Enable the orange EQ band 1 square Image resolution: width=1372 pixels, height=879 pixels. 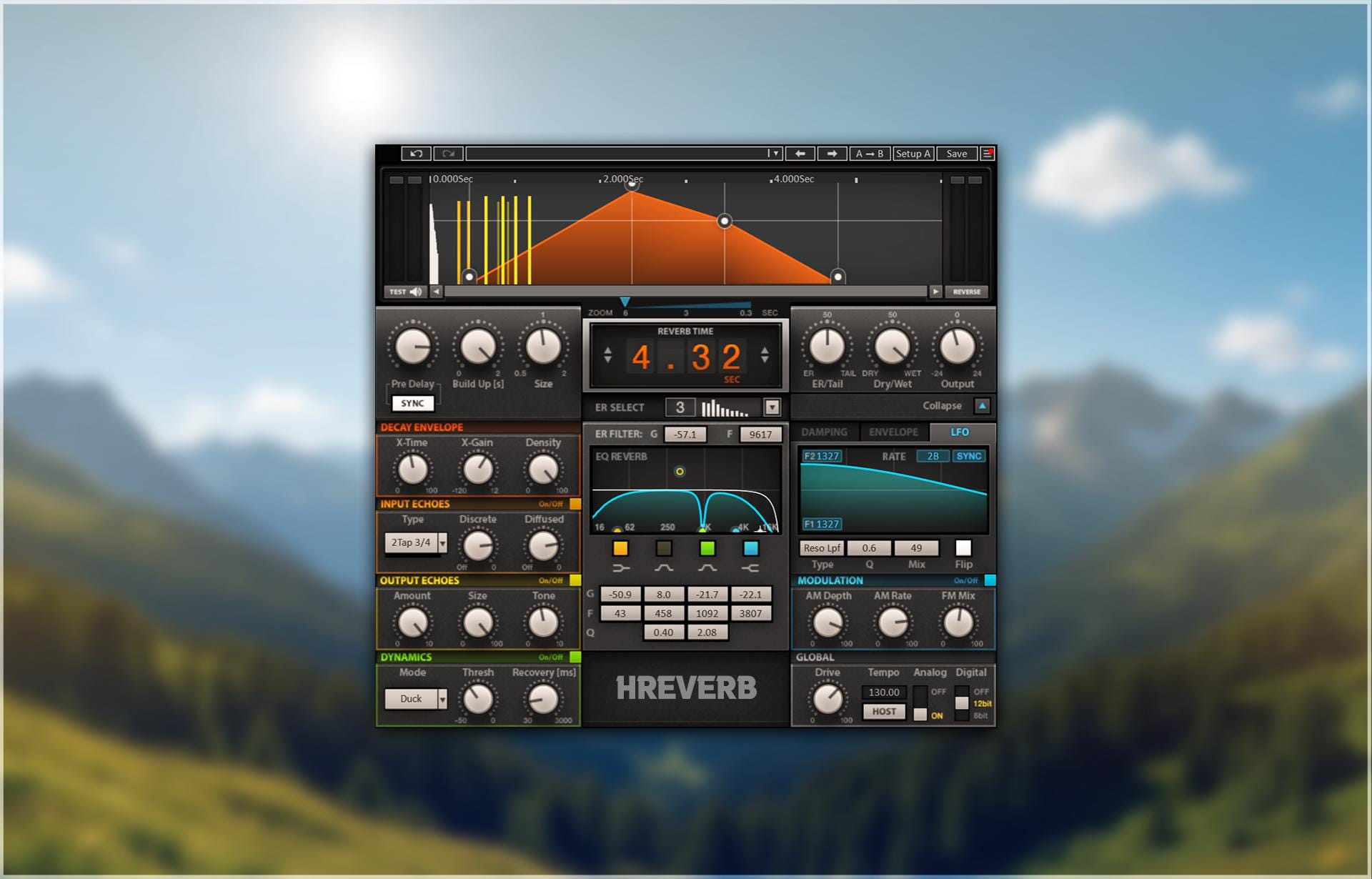pyautogui.click(x=621, y=548)
